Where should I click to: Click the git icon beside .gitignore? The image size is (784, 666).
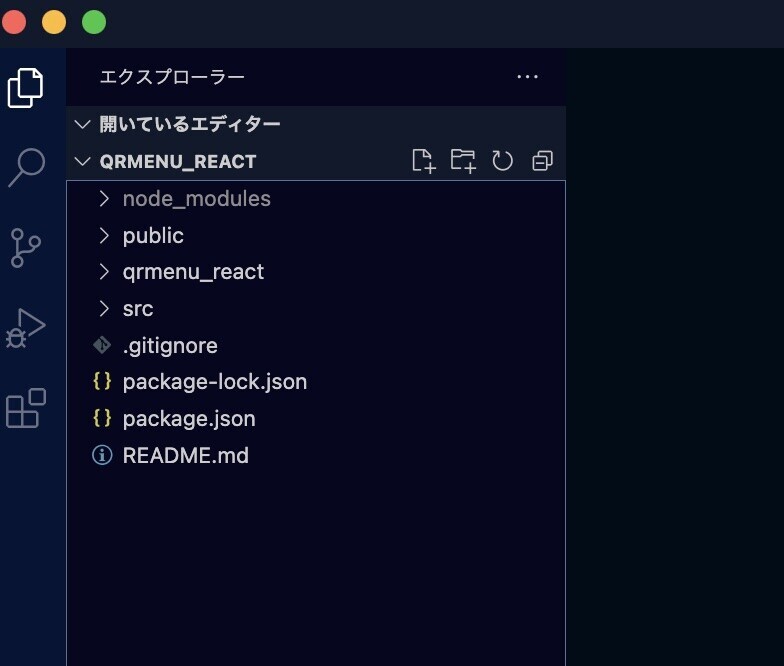(102, 346)
